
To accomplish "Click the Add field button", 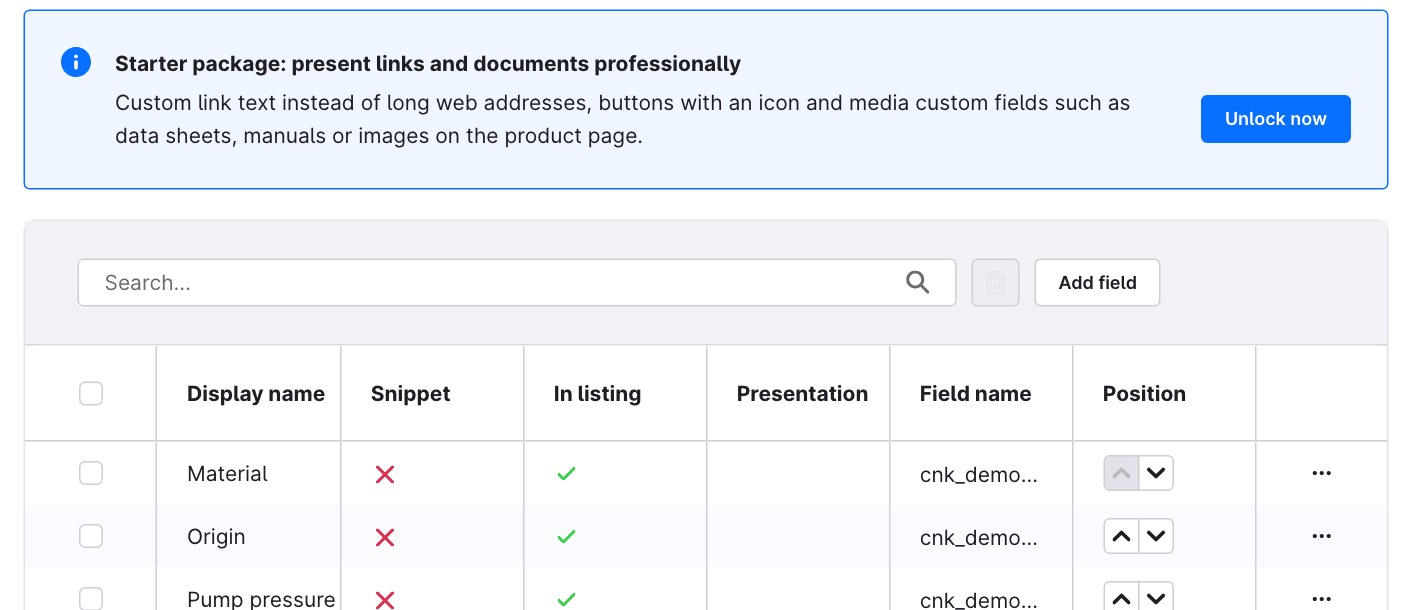I will [x=1097, y=283].
